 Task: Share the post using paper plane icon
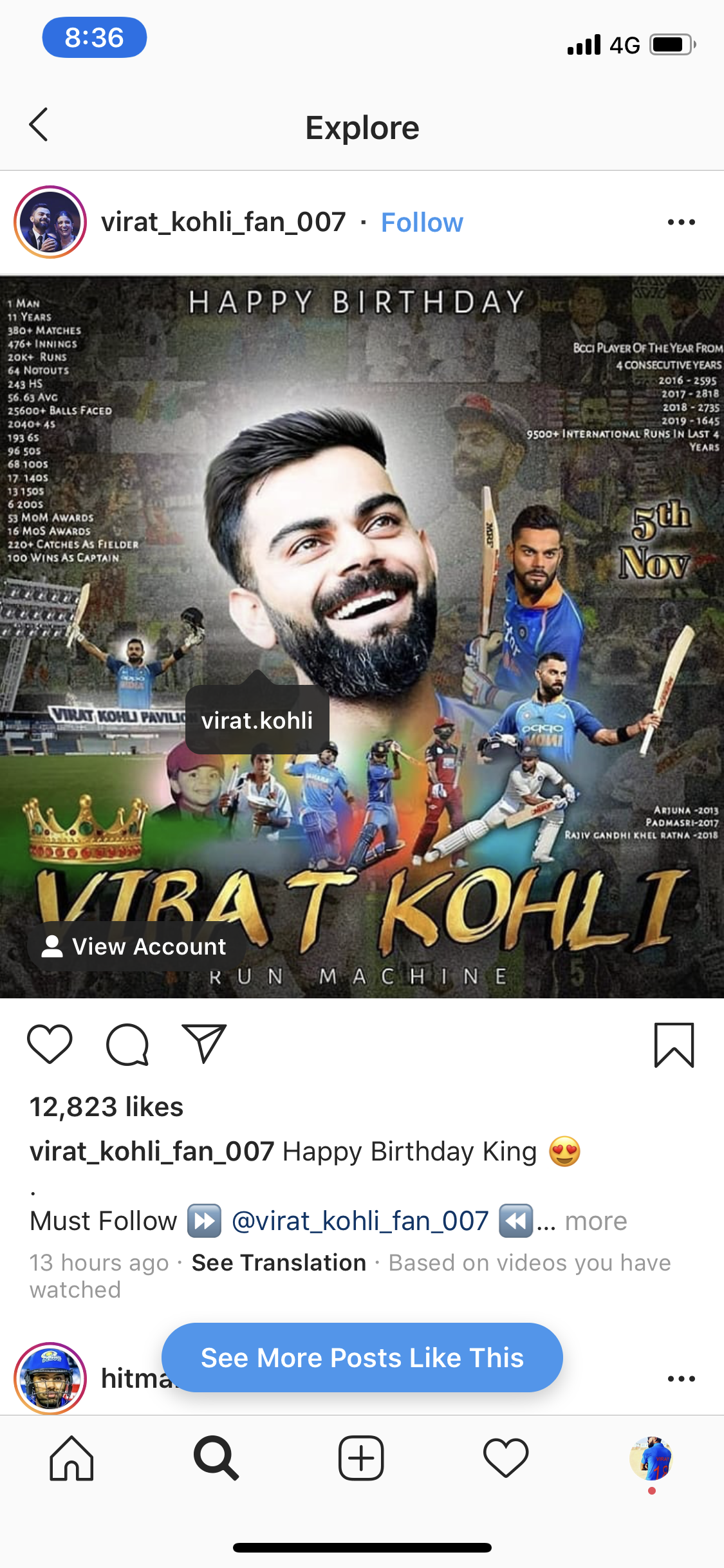pyautogui.click(x=204, y=1043)
